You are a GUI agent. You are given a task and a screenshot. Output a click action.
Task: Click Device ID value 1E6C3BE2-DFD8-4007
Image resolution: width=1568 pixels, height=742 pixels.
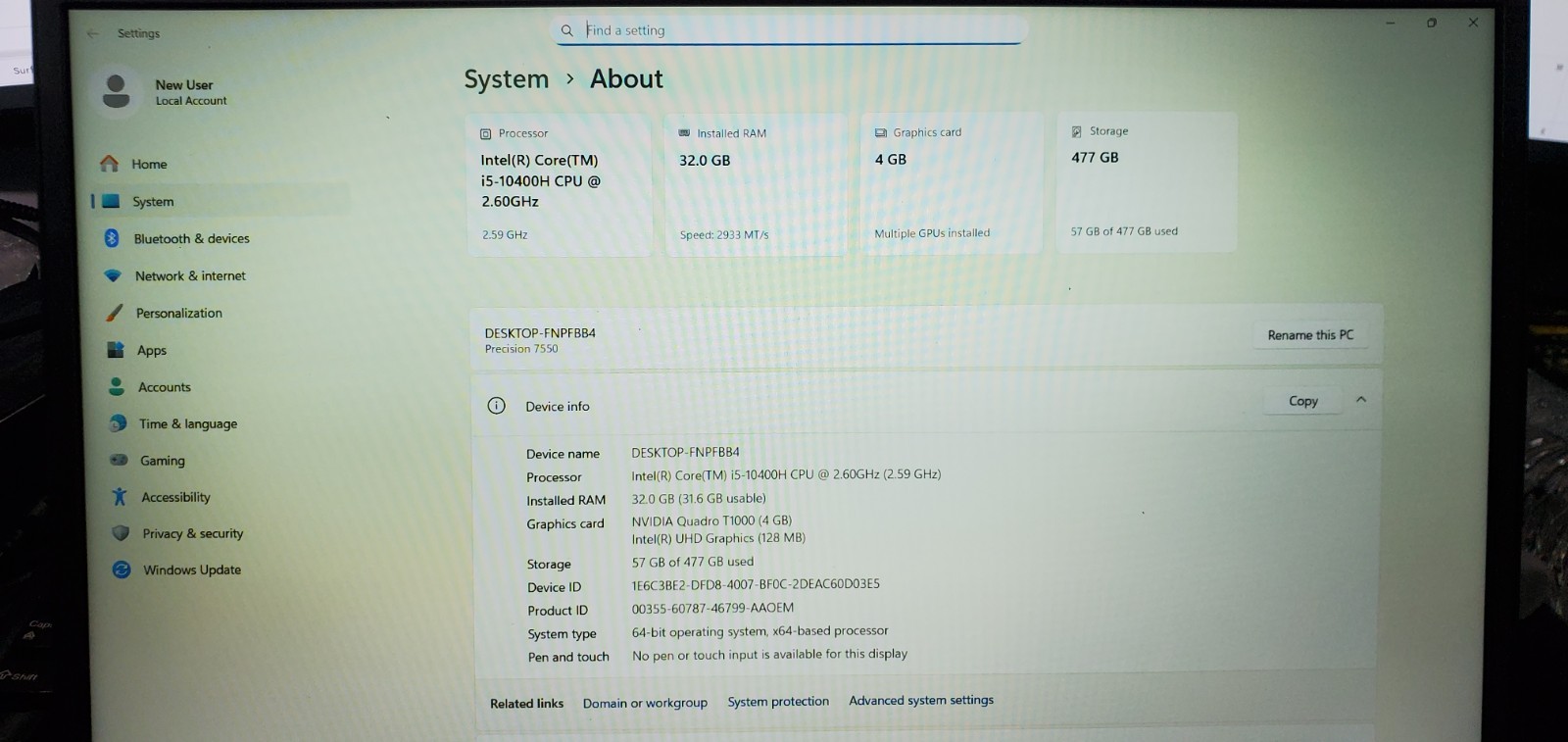[756, 584]
